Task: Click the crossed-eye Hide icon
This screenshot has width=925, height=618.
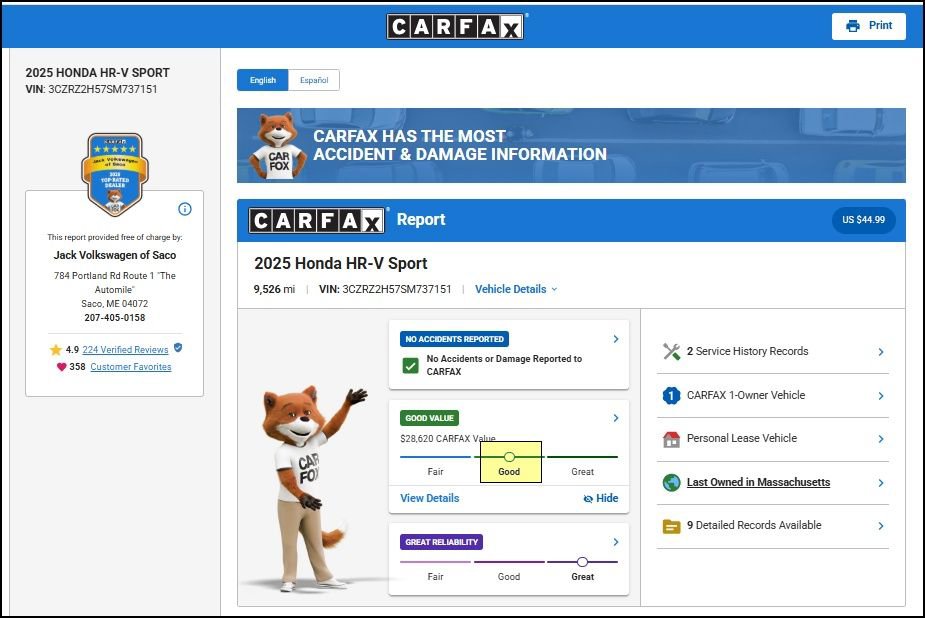Action: coord(588,499)
